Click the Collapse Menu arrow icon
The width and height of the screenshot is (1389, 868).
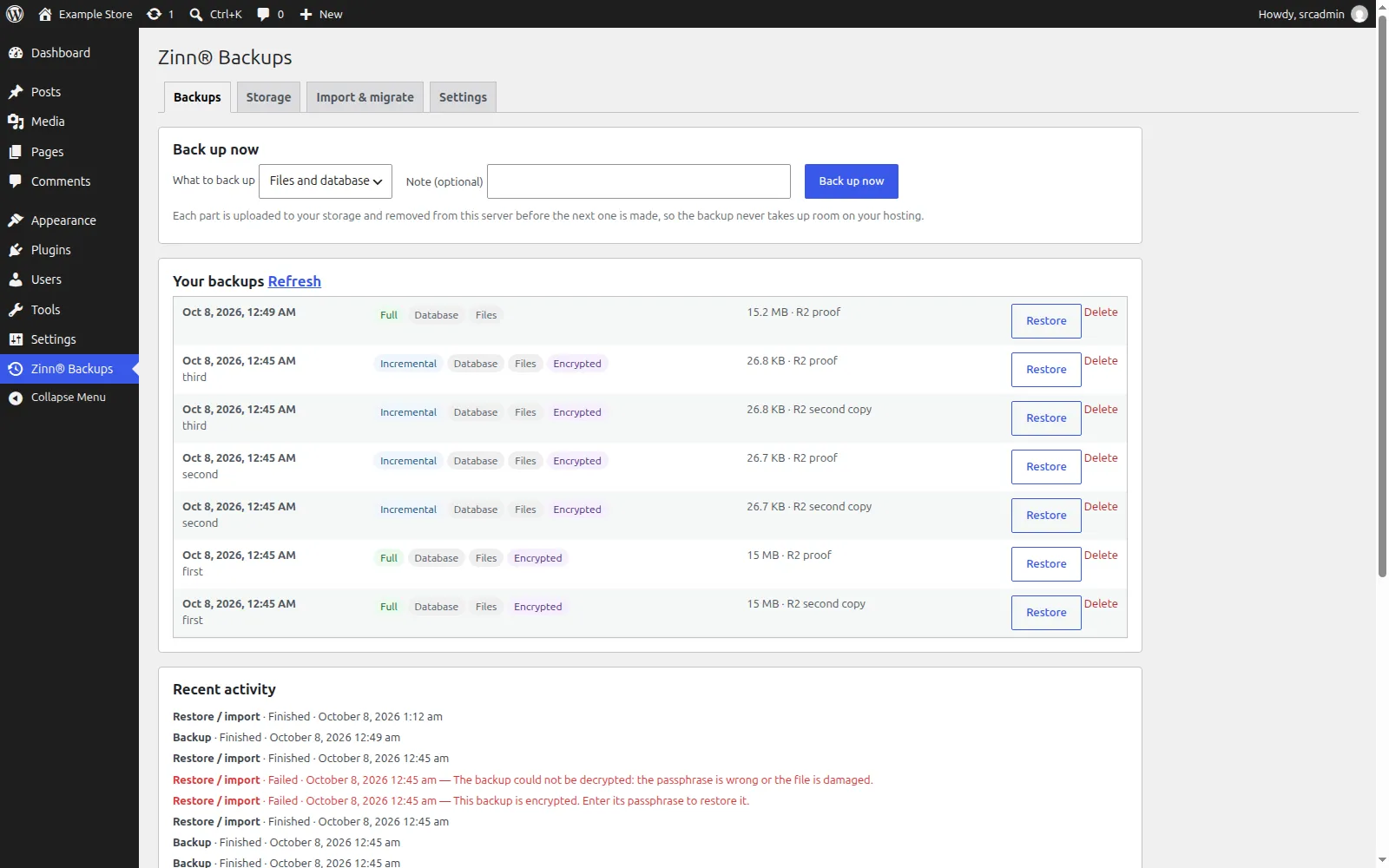click(16, 398)
